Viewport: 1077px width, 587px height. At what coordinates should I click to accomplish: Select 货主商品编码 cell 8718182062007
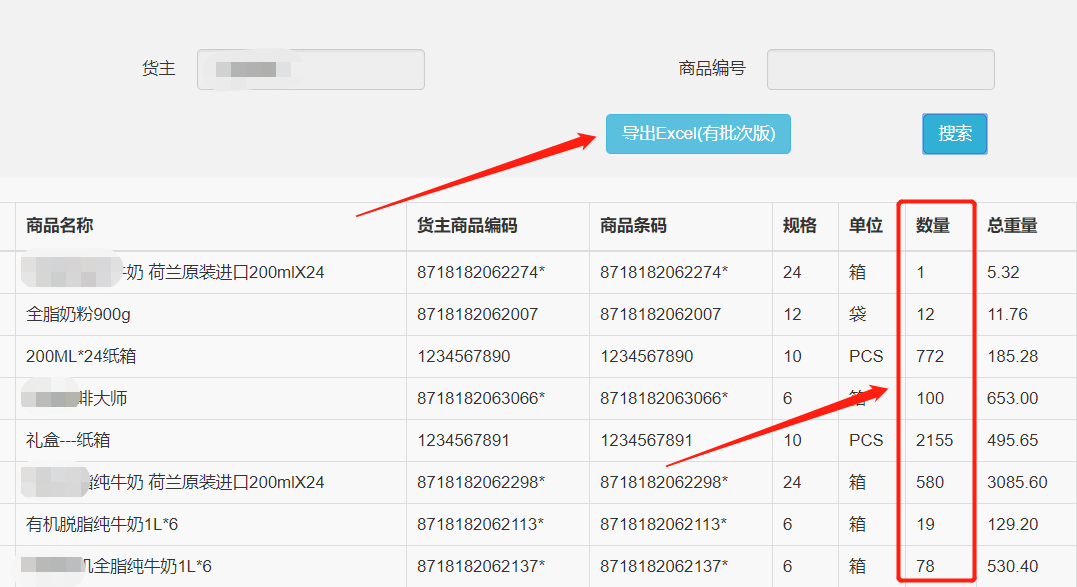477,314
